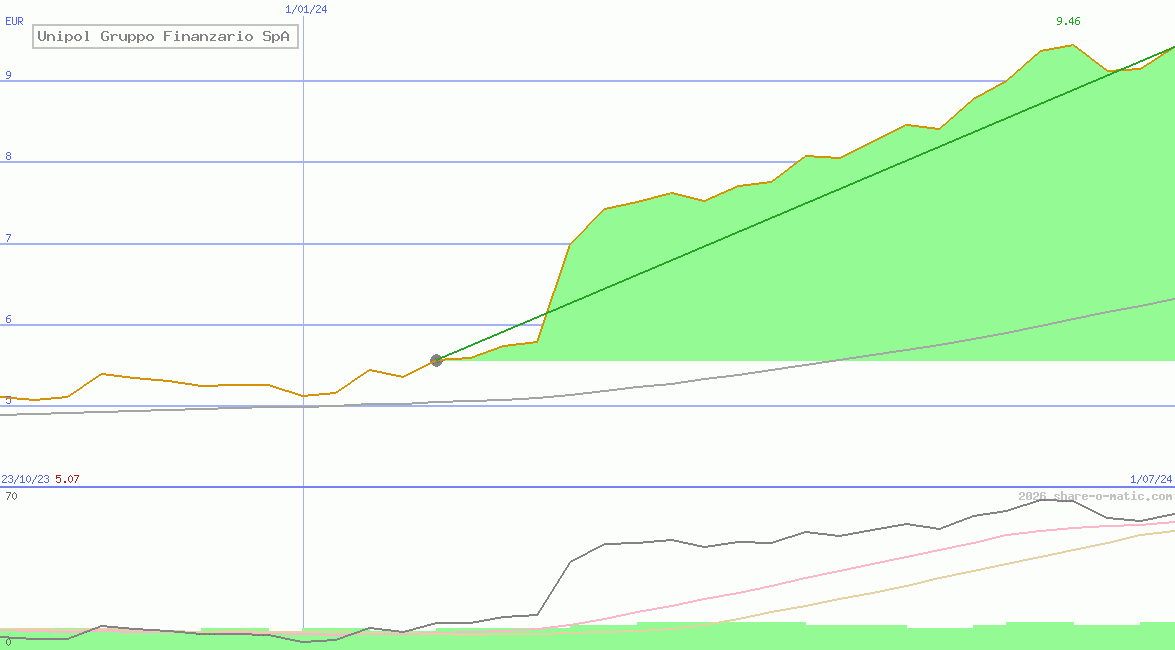Select the 1/01/24 date label

click(x=306, y=10)
